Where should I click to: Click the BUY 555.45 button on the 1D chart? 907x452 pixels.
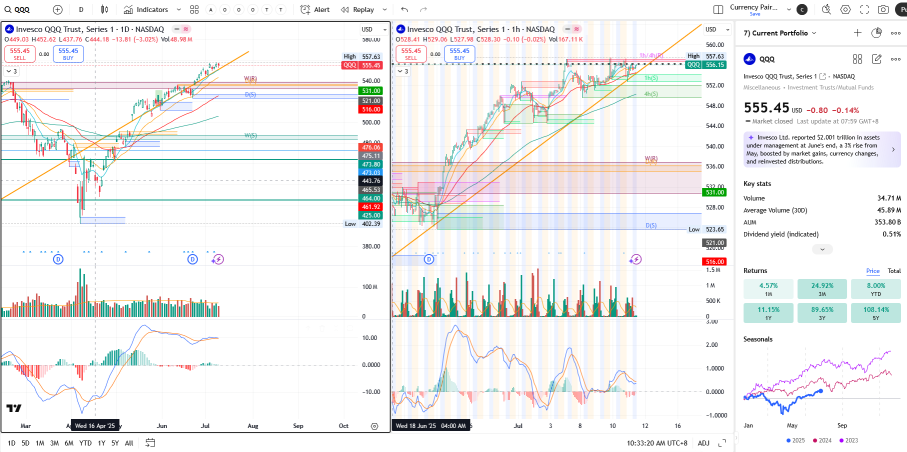tap(68, 54)
